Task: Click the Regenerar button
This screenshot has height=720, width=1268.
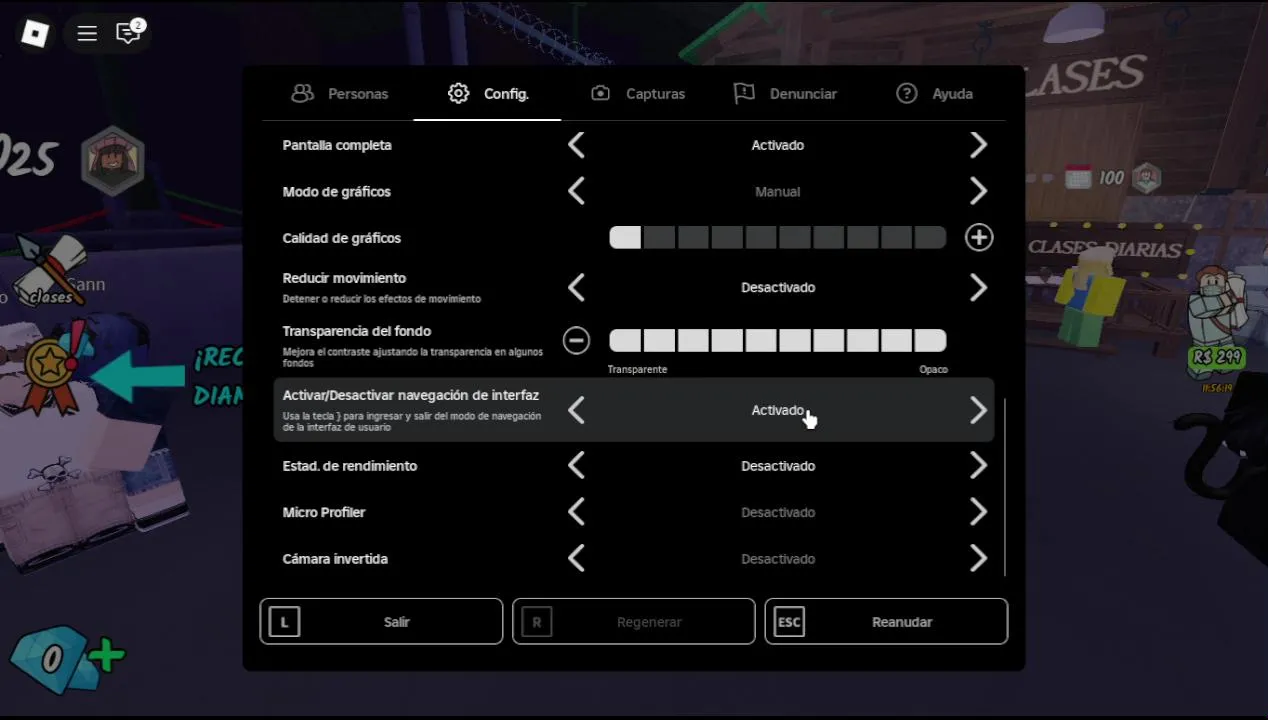Action: coord(633,621)
